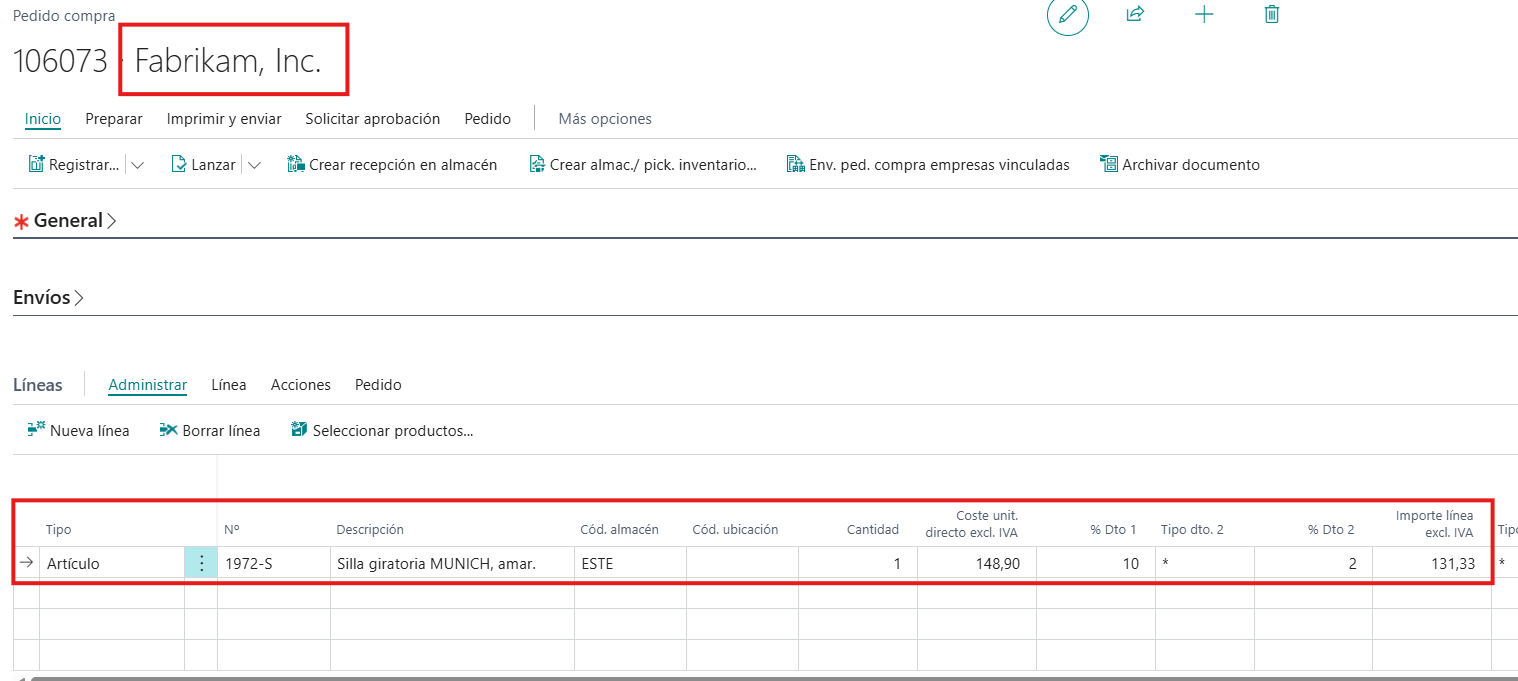Click the Lanzar release icon

point(180,164)
